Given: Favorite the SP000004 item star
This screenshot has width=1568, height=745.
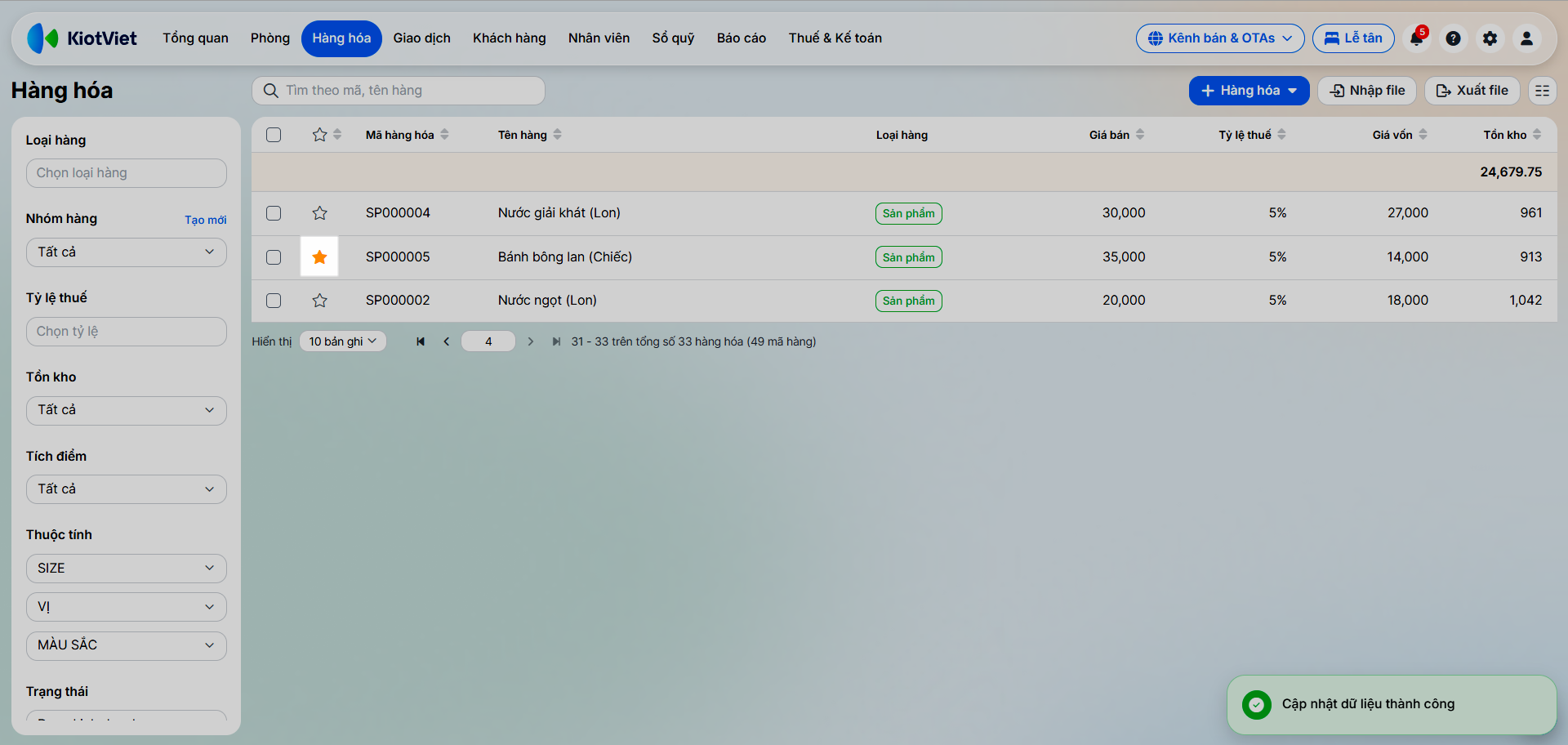Looking at the screenshot, I should click(319, 213).
